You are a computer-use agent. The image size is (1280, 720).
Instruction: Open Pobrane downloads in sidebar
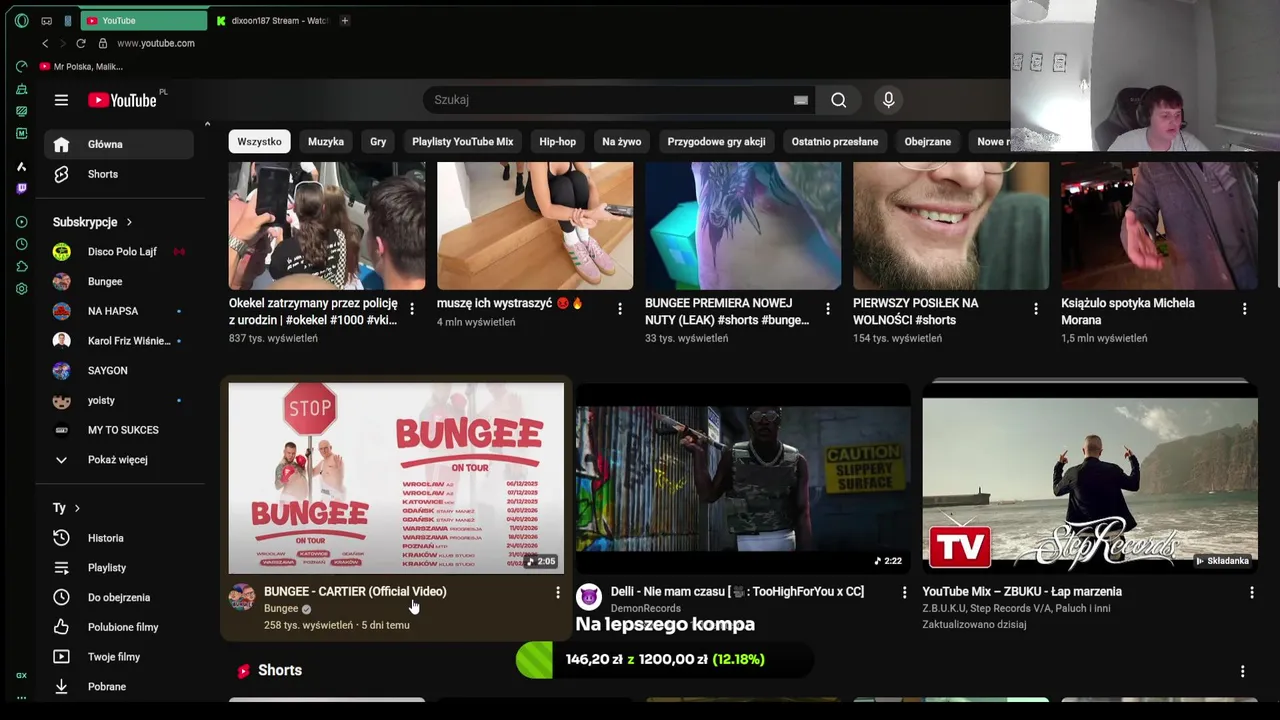pyautogui.click(x=121, y=687)
